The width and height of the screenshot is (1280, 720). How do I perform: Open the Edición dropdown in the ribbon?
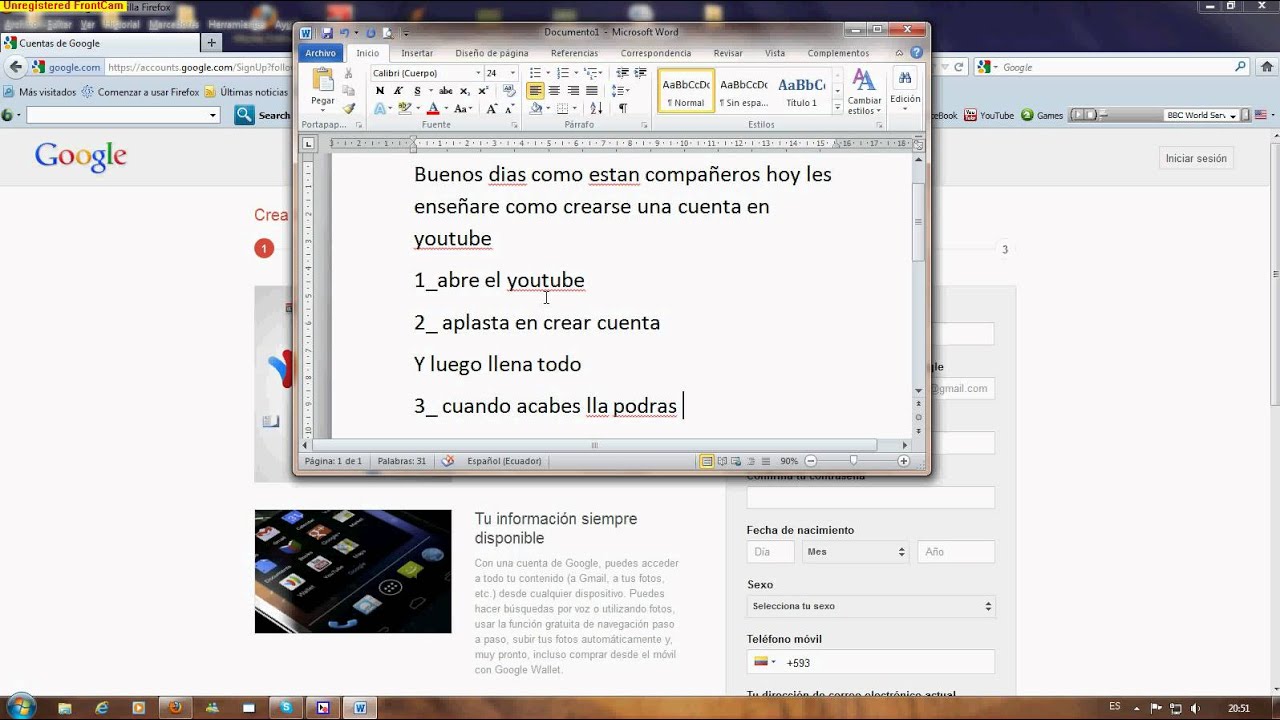point(904,90)
